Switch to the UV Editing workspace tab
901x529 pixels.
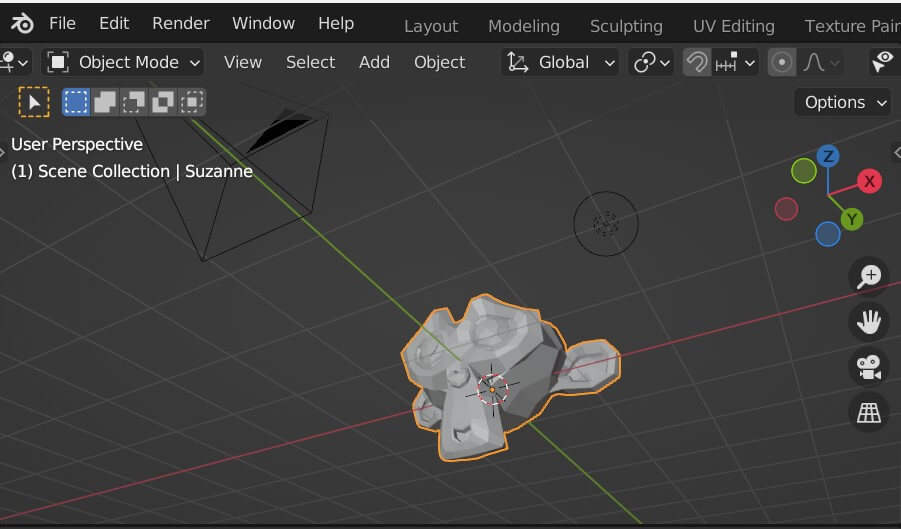coord(733,26)
